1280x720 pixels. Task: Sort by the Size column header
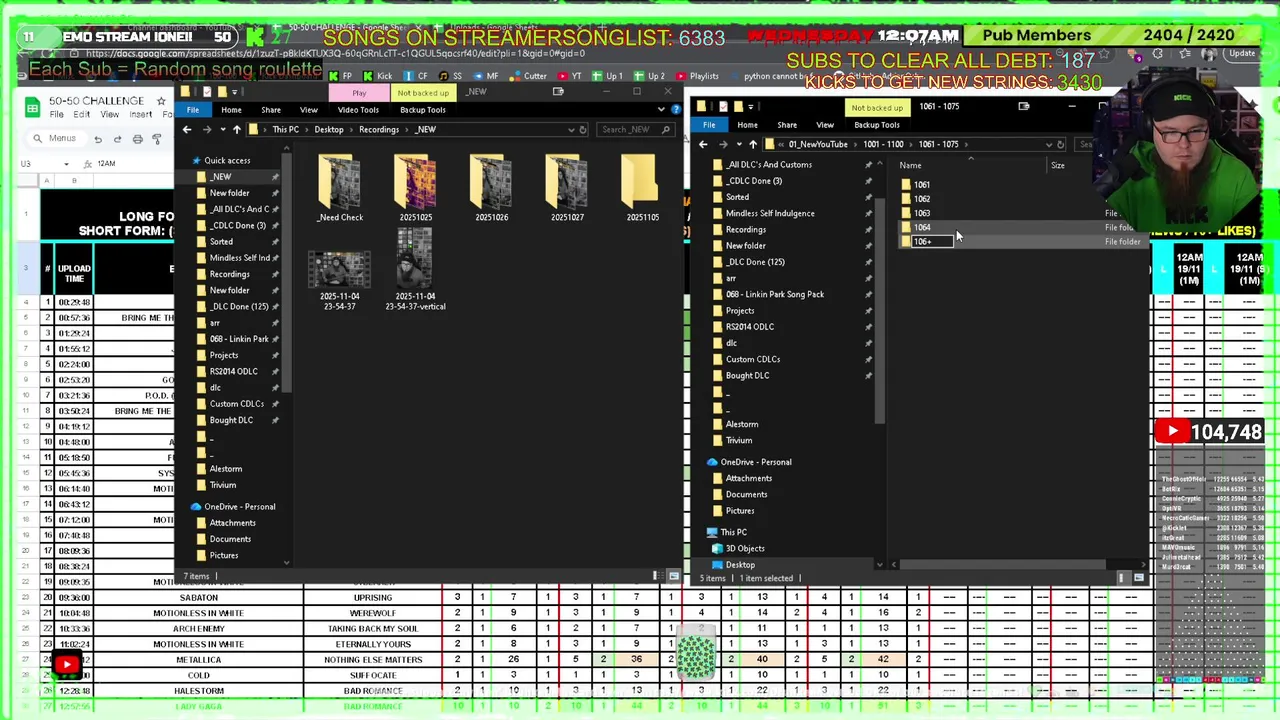[1057, 165]
